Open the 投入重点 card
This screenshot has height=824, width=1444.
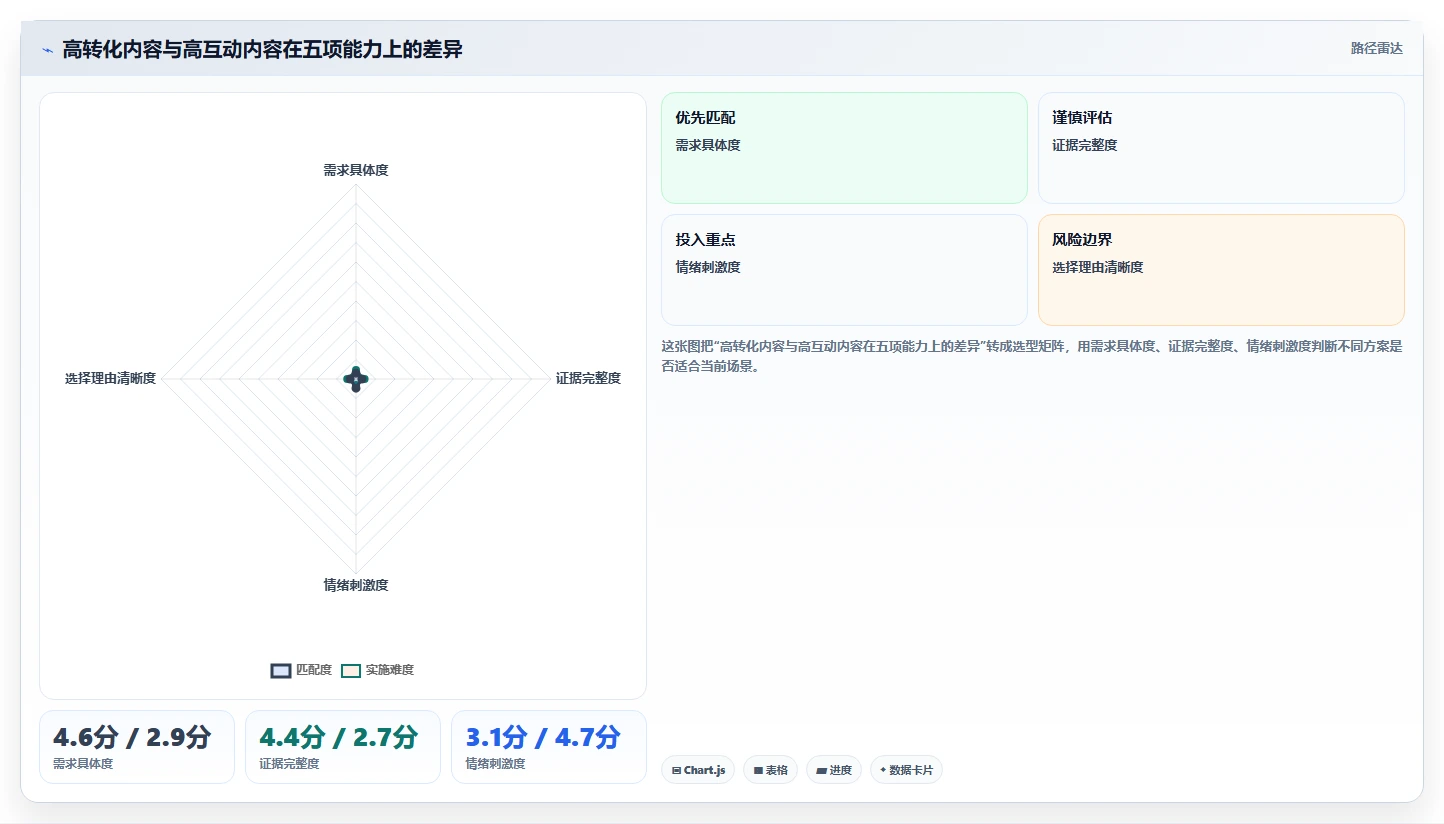[x=844, y=270]
